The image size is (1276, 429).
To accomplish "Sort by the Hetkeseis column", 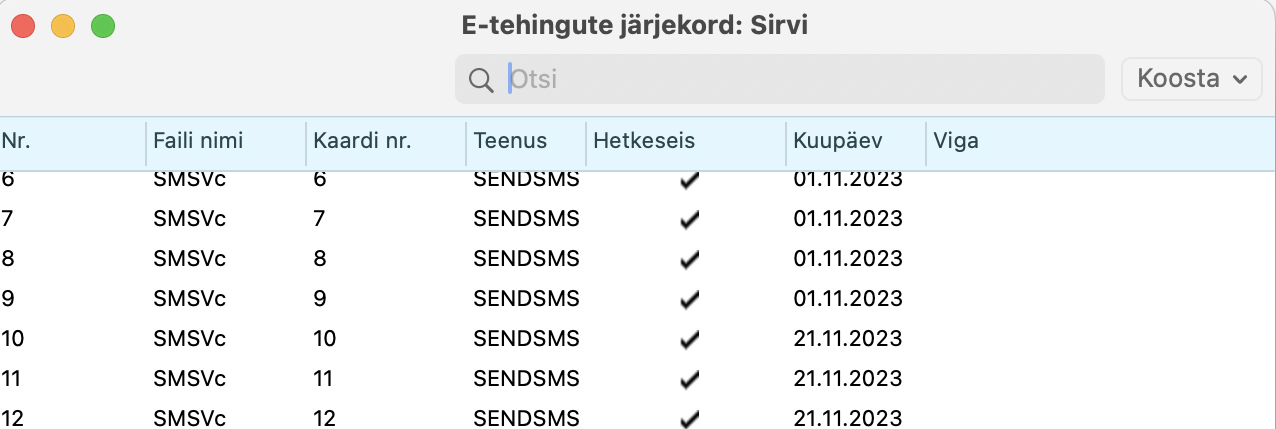I will [644, 141].
